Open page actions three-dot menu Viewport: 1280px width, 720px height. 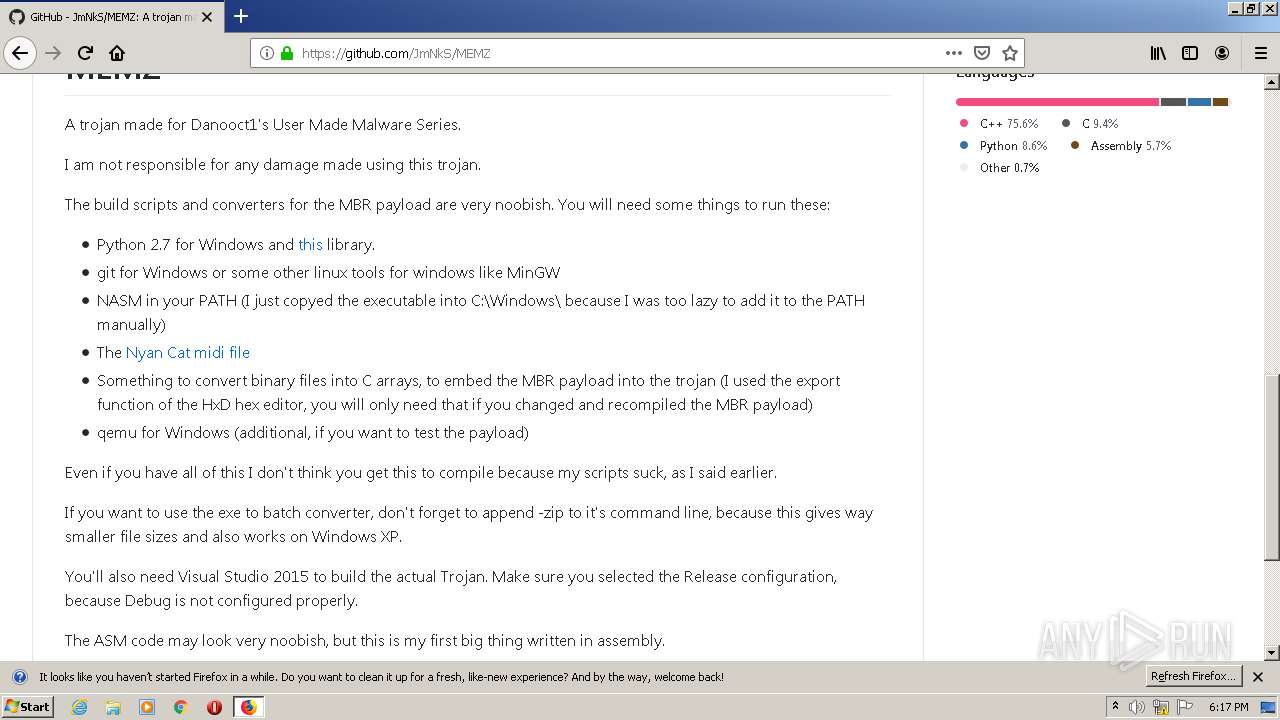[x=954, y=53]
